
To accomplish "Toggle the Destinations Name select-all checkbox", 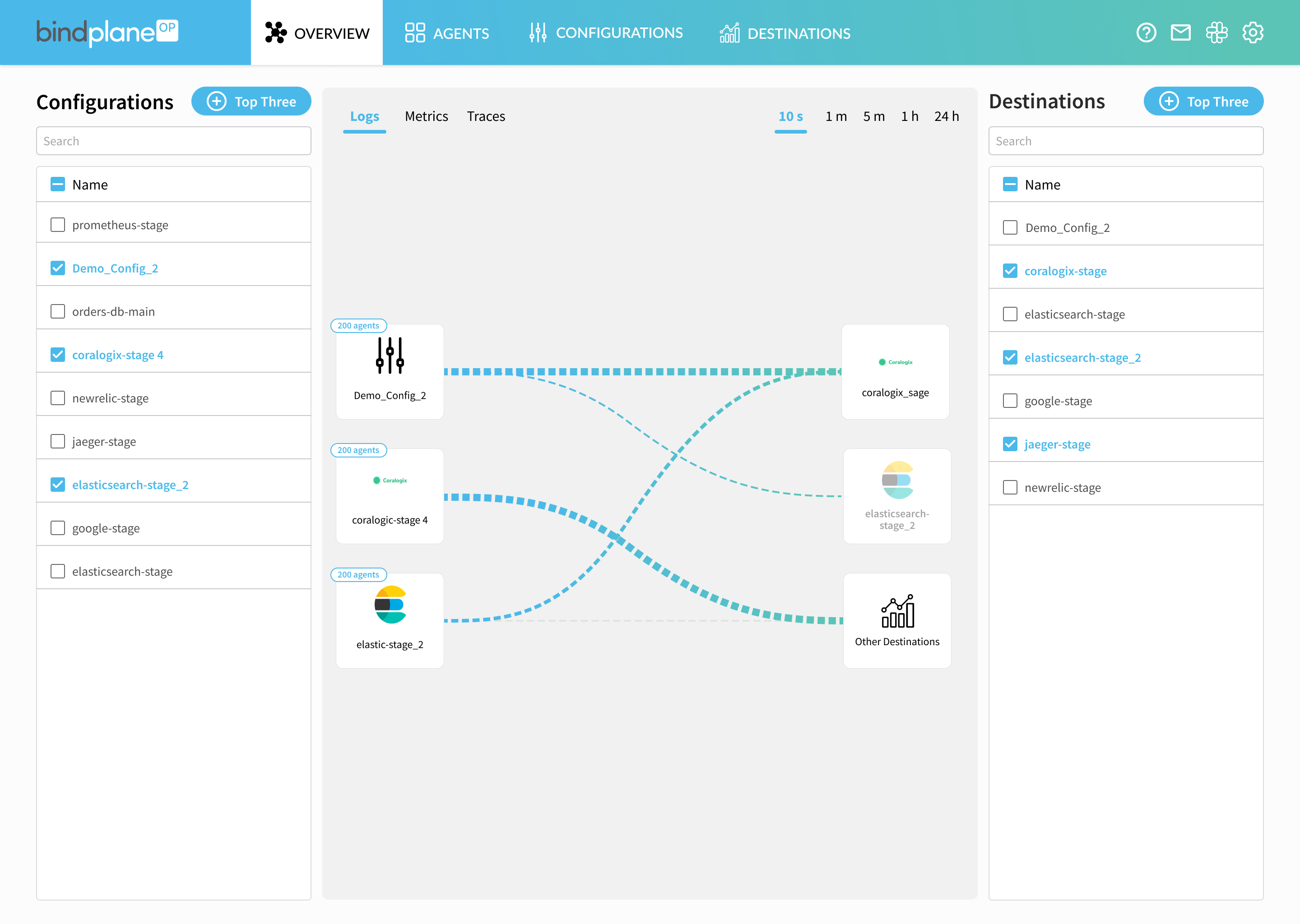I will pyautogui.click(x=1010, y=185).
